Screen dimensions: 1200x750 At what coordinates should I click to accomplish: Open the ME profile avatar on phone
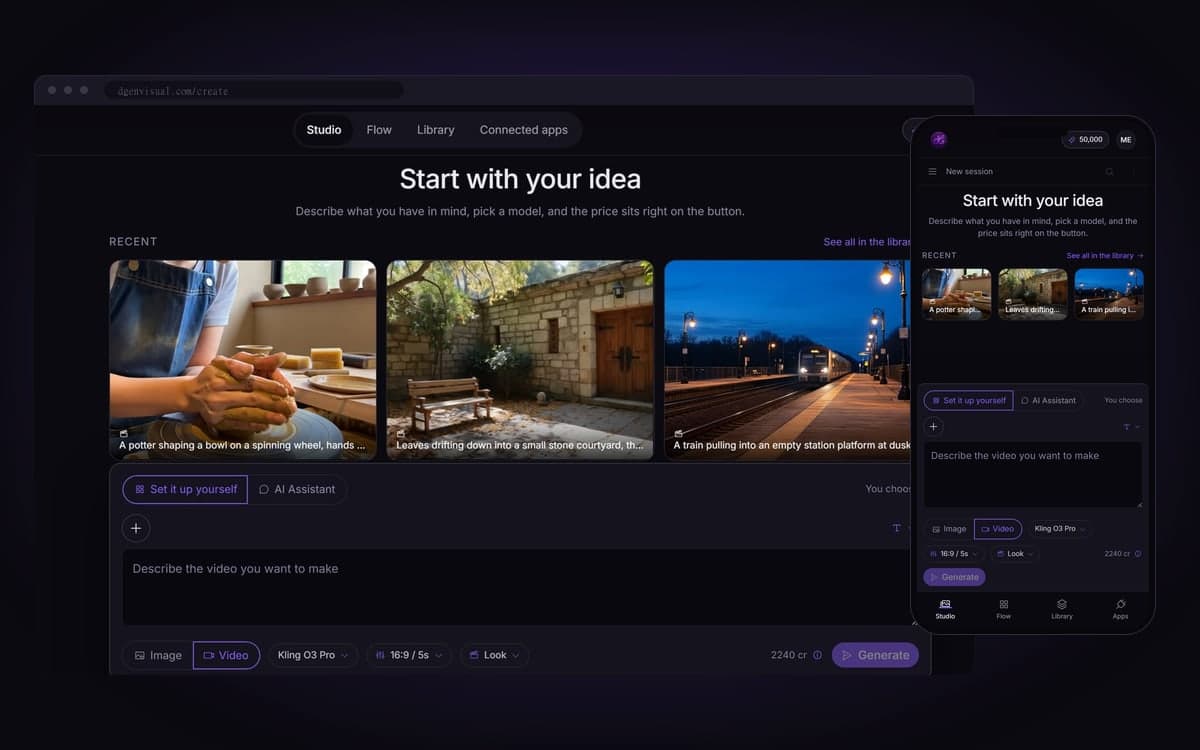pos(1126,140)
